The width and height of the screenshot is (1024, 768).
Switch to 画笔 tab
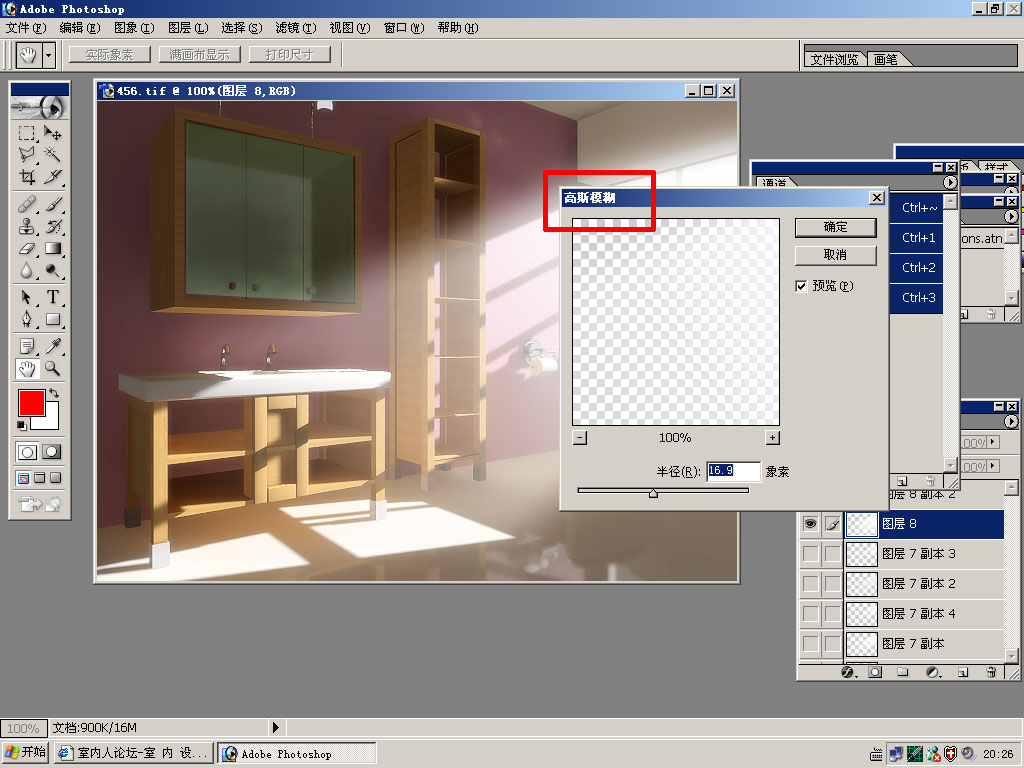[x=886, y=59]
